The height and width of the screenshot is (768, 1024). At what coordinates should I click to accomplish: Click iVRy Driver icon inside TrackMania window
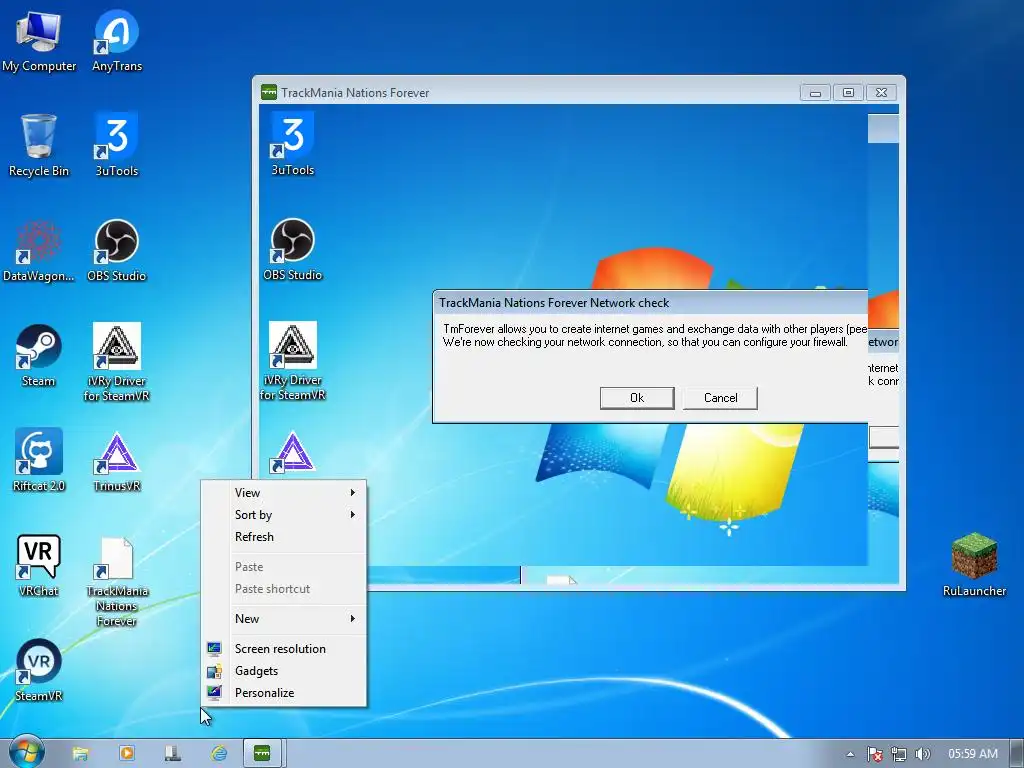click(293, 360)
